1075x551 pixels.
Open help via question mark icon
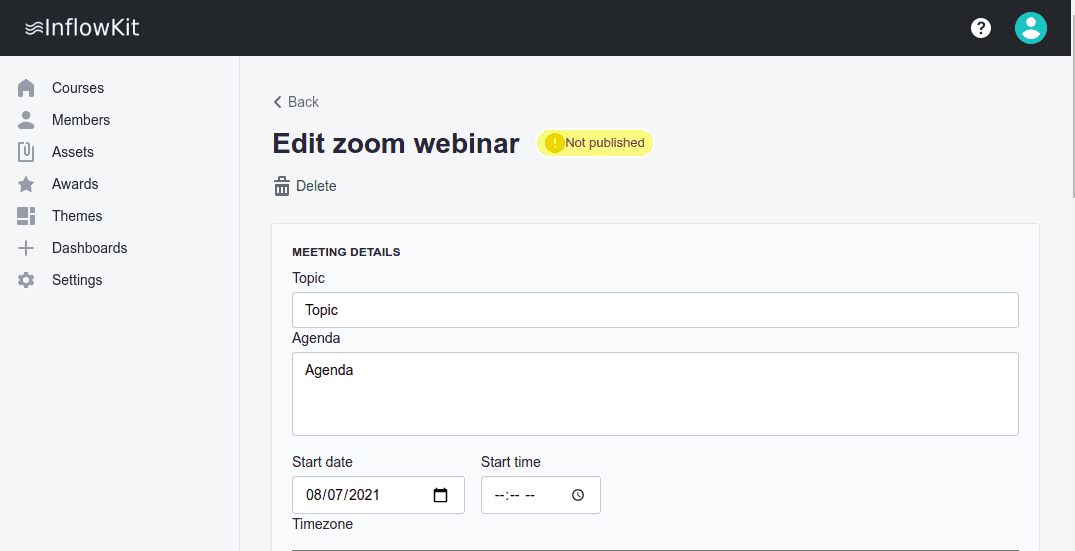pyautogui.click(x=981, y=28)
